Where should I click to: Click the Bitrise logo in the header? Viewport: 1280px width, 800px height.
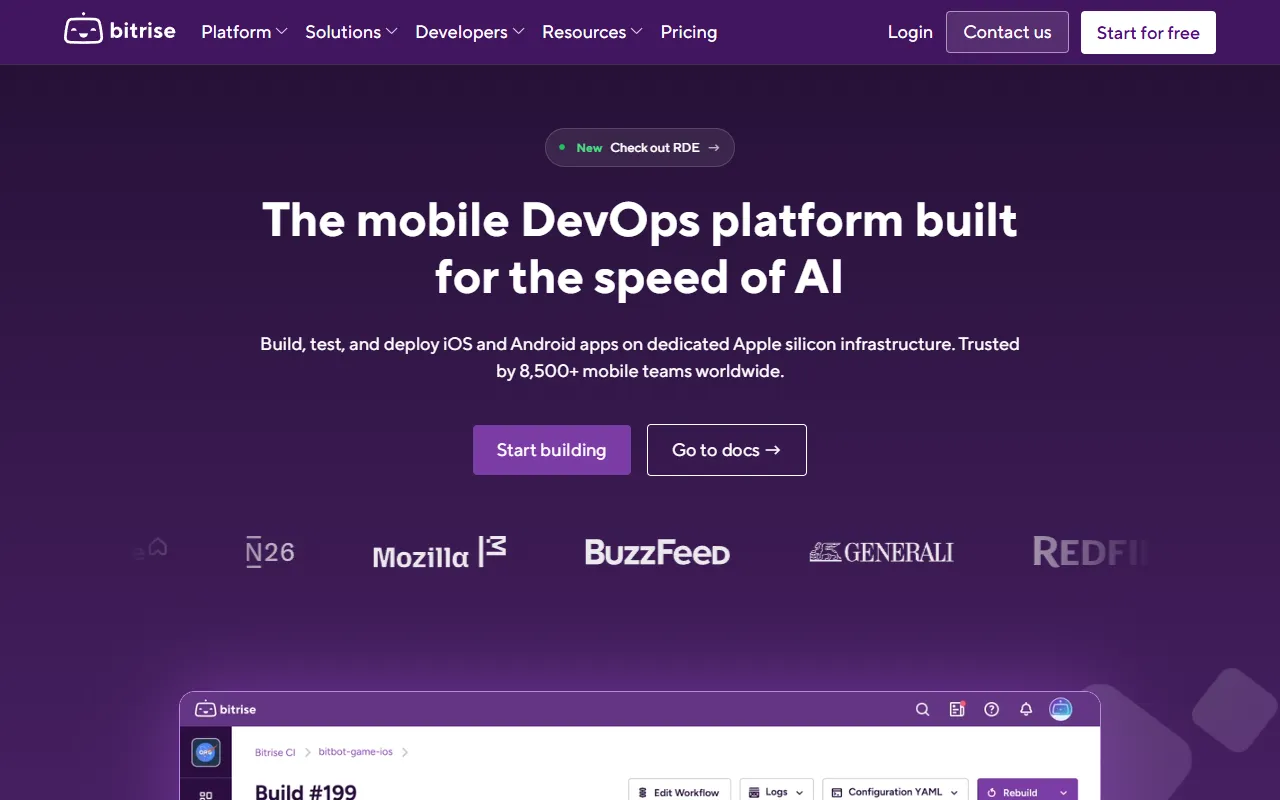click(120, 31)
